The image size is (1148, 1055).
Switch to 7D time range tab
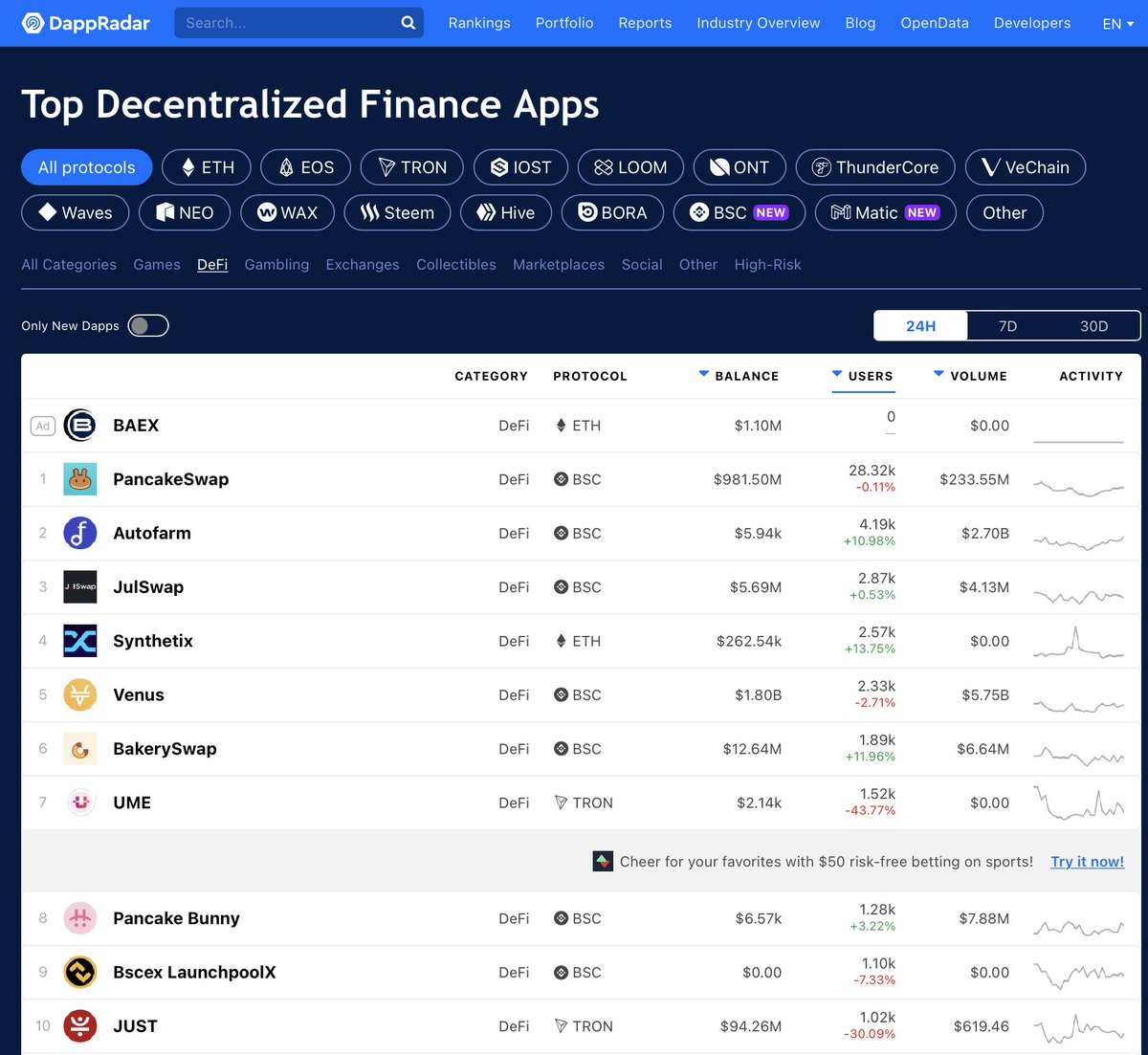click(x=1007, y=326)
